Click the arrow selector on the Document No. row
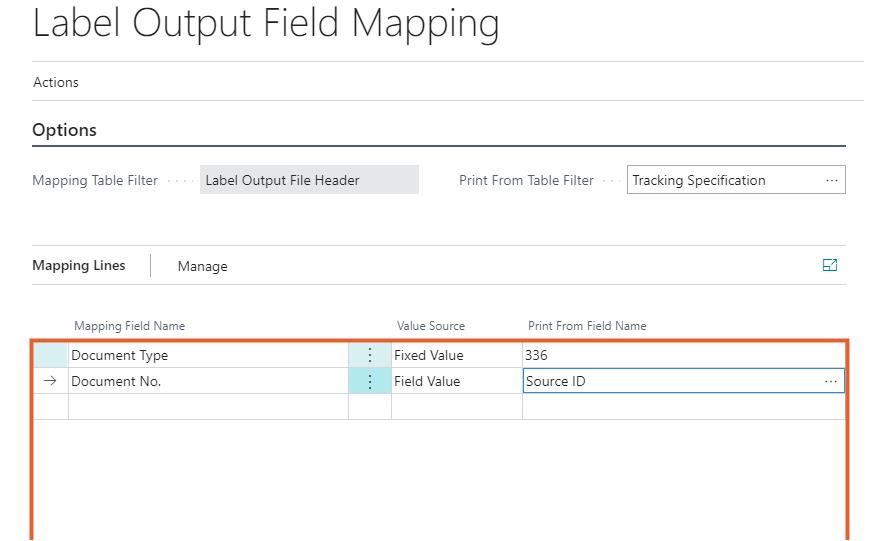 click(51, 382)
